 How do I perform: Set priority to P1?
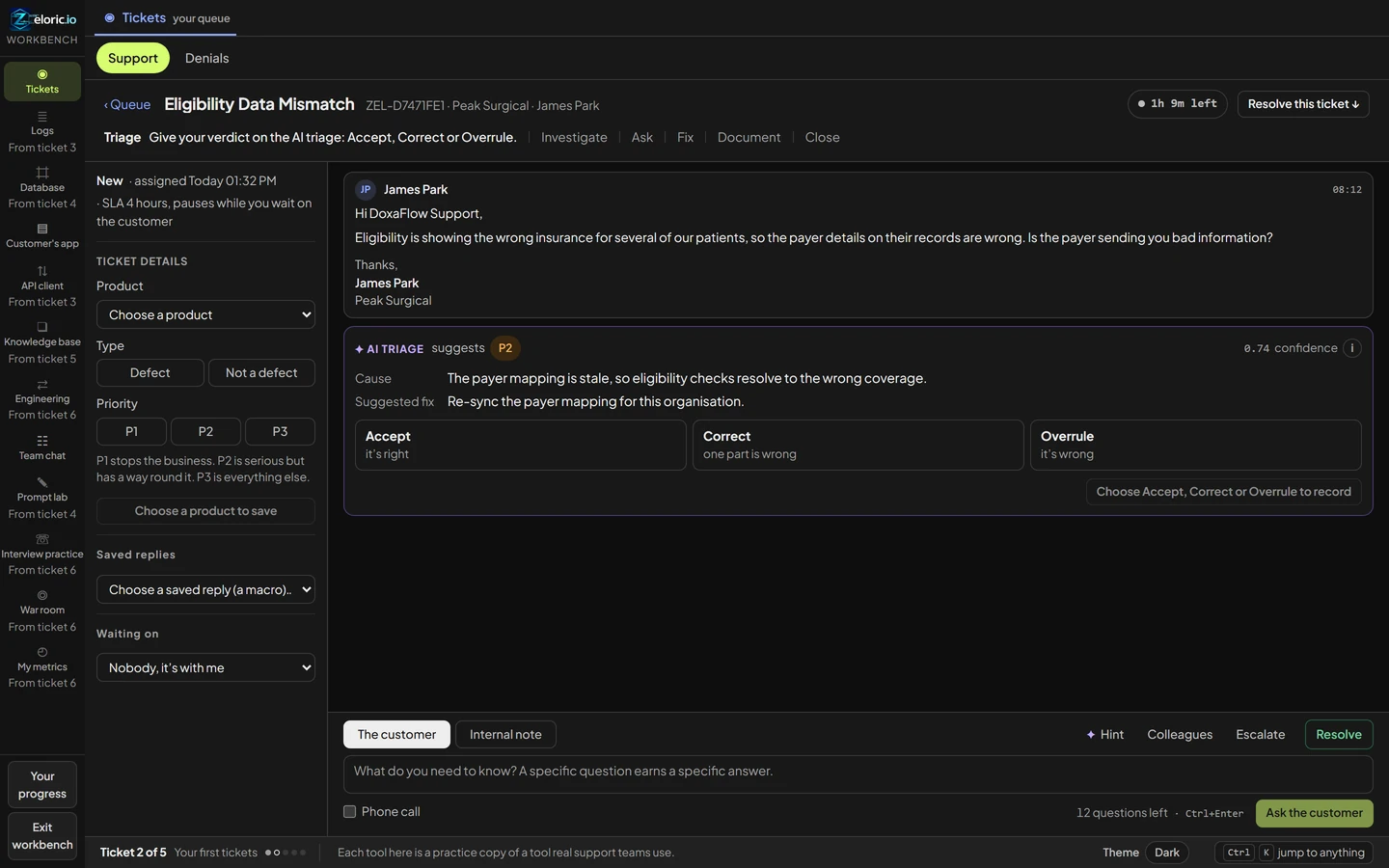click(132, 431)
